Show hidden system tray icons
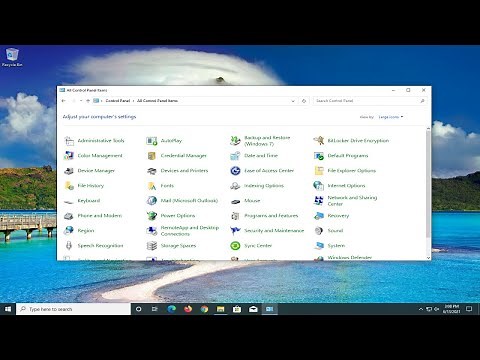The height and width of the screenshot is (360, 480). coord(421,309)
